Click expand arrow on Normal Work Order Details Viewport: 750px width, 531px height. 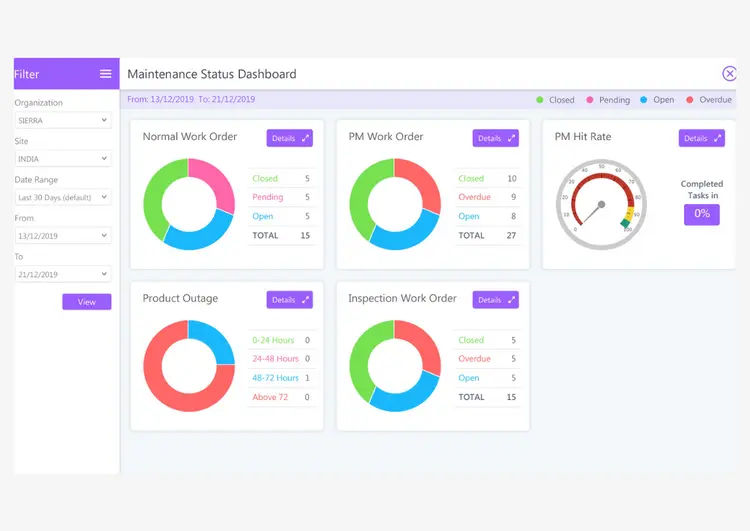305,138
